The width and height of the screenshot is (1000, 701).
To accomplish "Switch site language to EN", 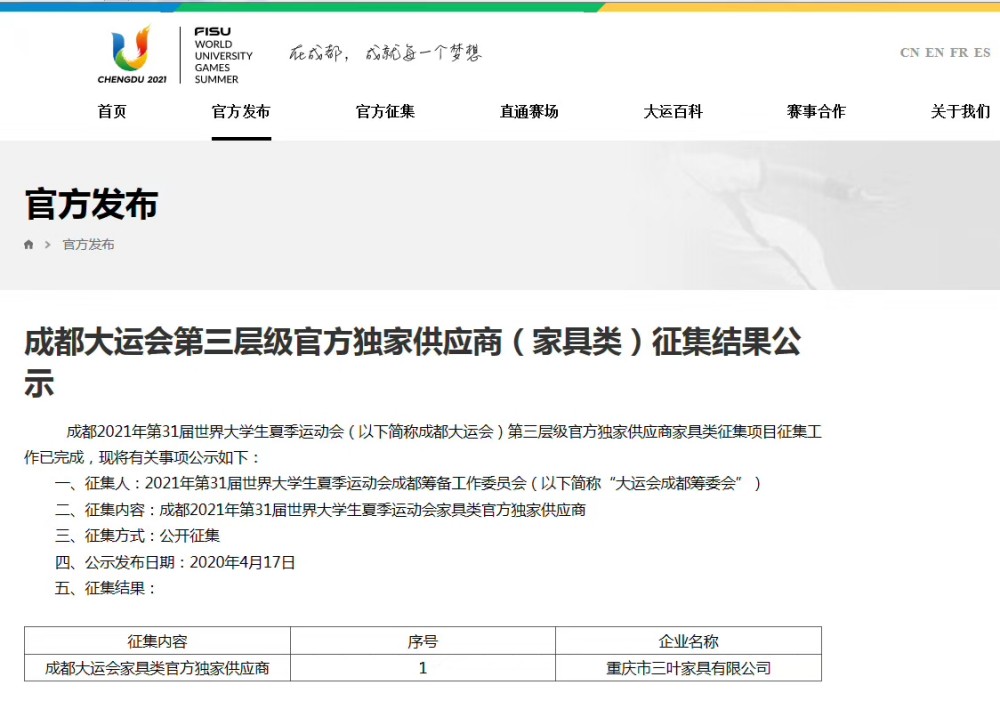I will [934, 53].
